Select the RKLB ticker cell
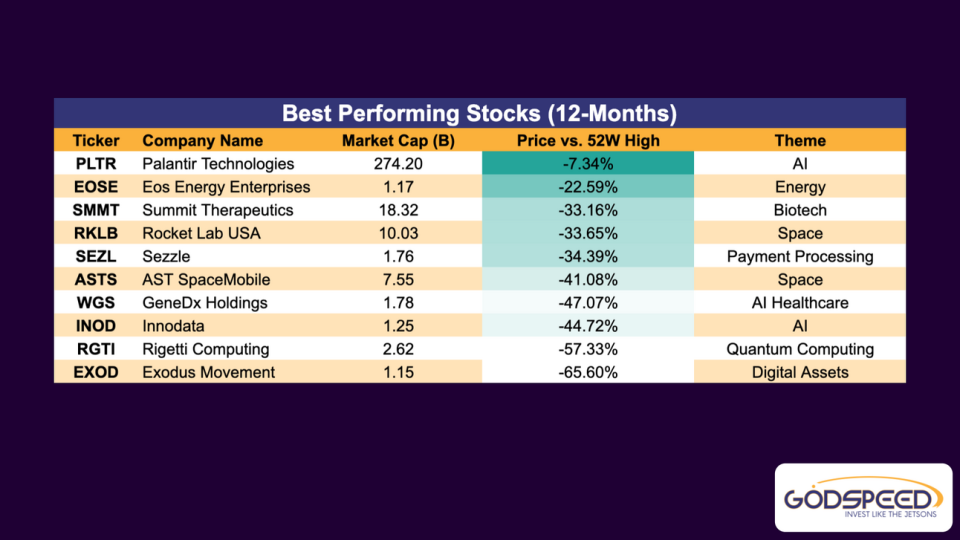Image resolution: width=960 pixels, height=540 pixels. point(96,233)
